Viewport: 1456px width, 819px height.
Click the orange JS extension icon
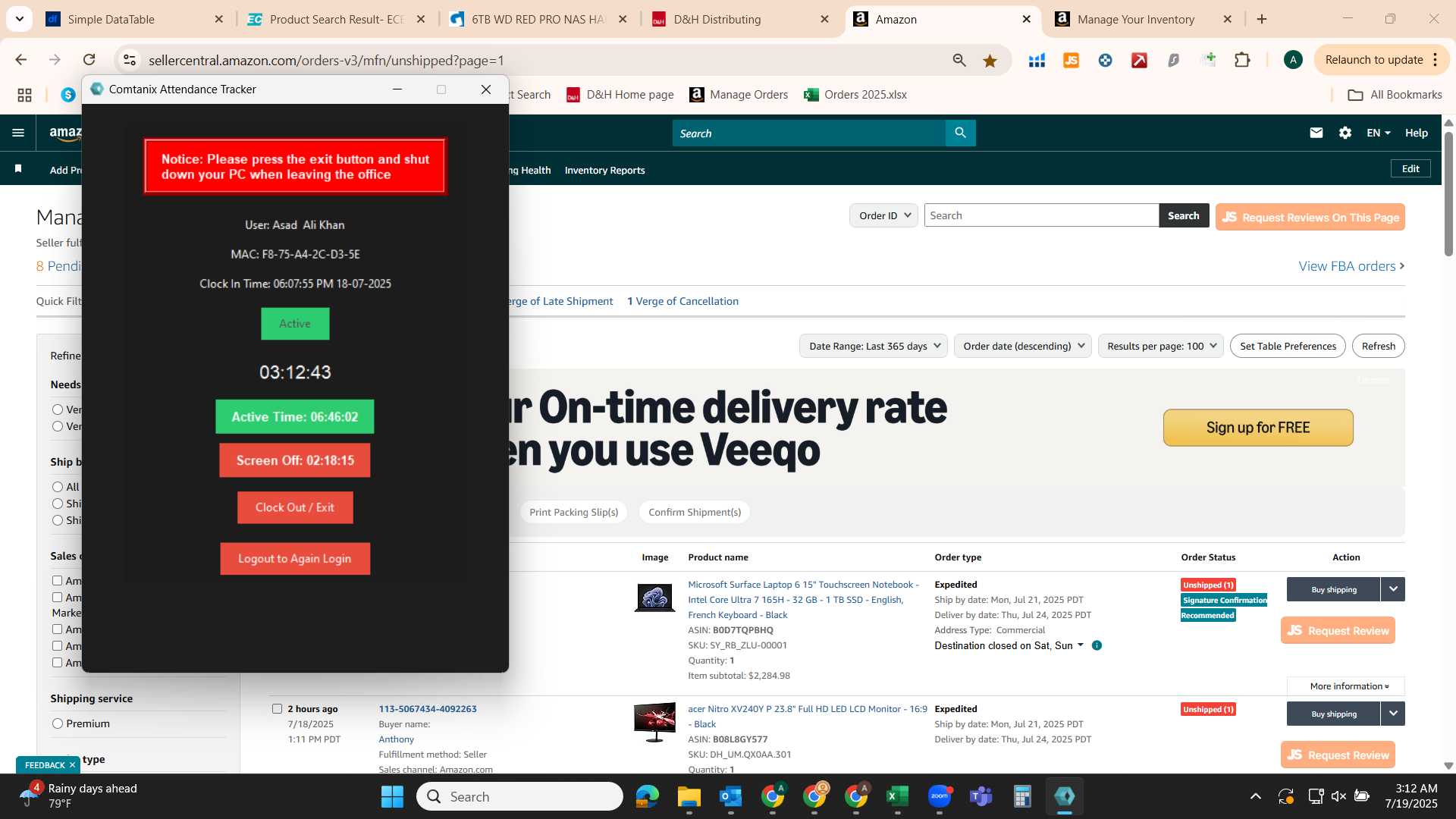1071,61
